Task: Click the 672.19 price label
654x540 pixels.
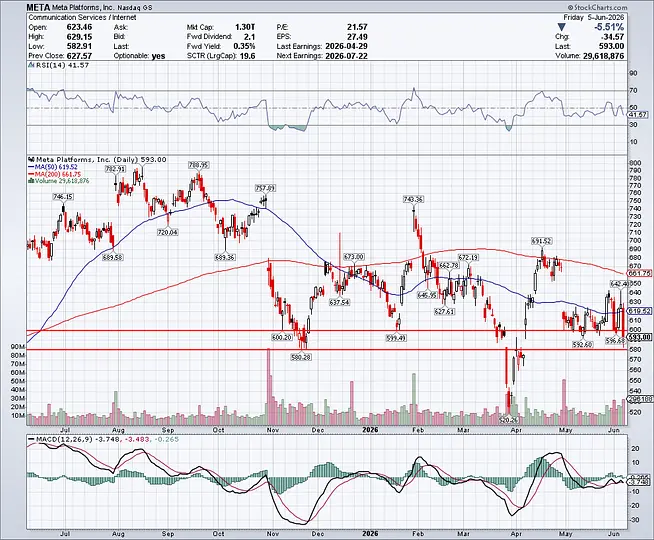Action: click(468, 258)
